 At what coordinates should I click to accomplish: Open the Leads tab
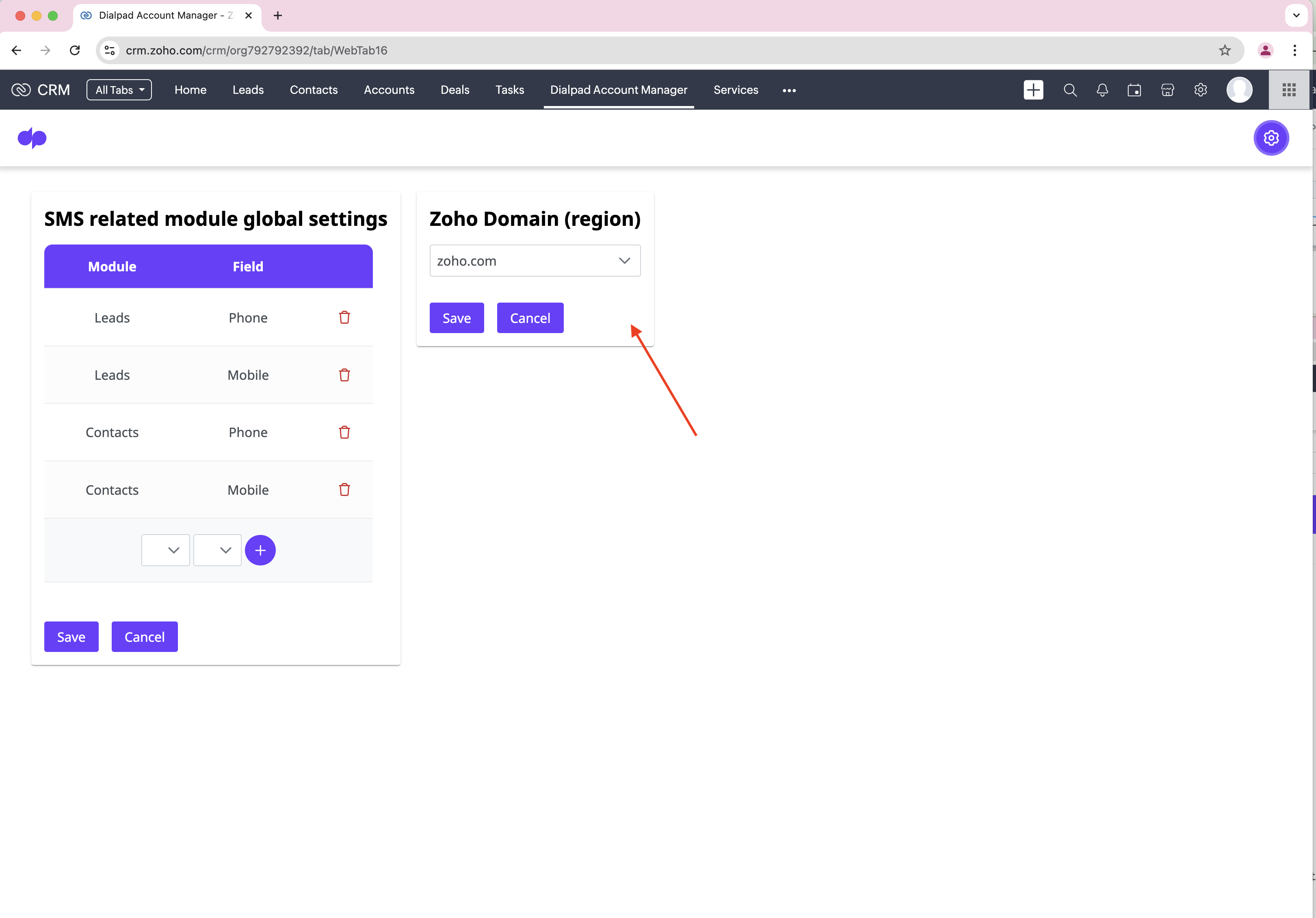pyautogui.click(x=248, y=90)
